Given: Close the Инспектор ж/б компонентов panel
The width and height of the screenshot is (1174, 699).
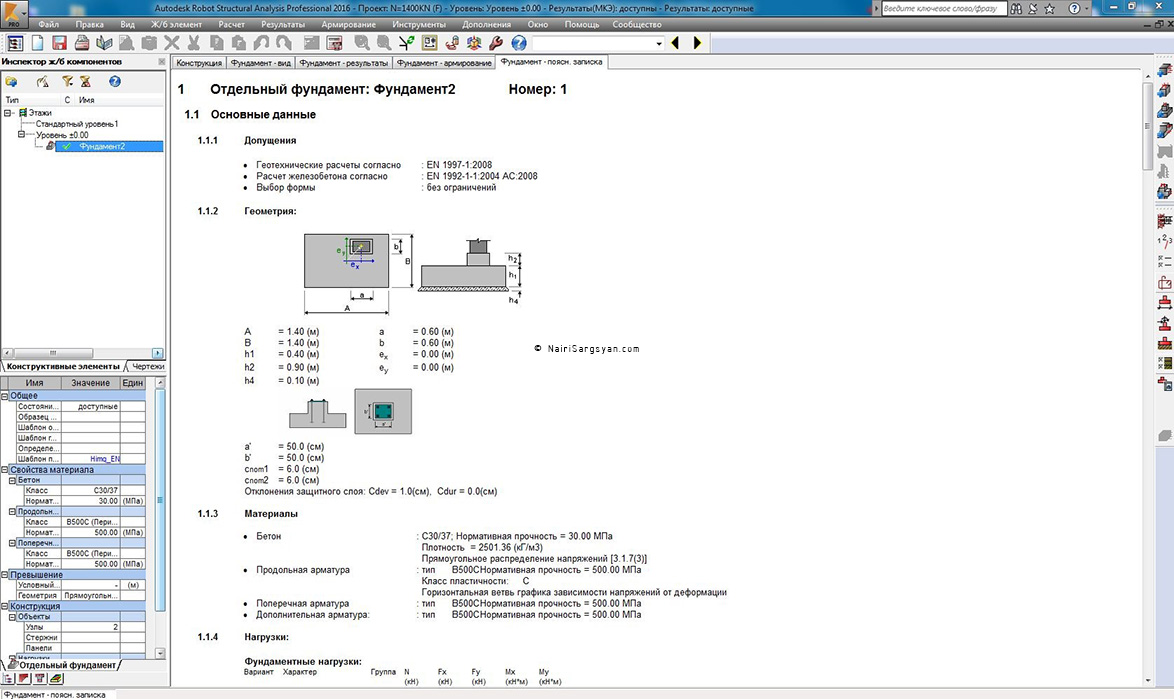Looking at the screenshot, I should (x=161, y=61).
